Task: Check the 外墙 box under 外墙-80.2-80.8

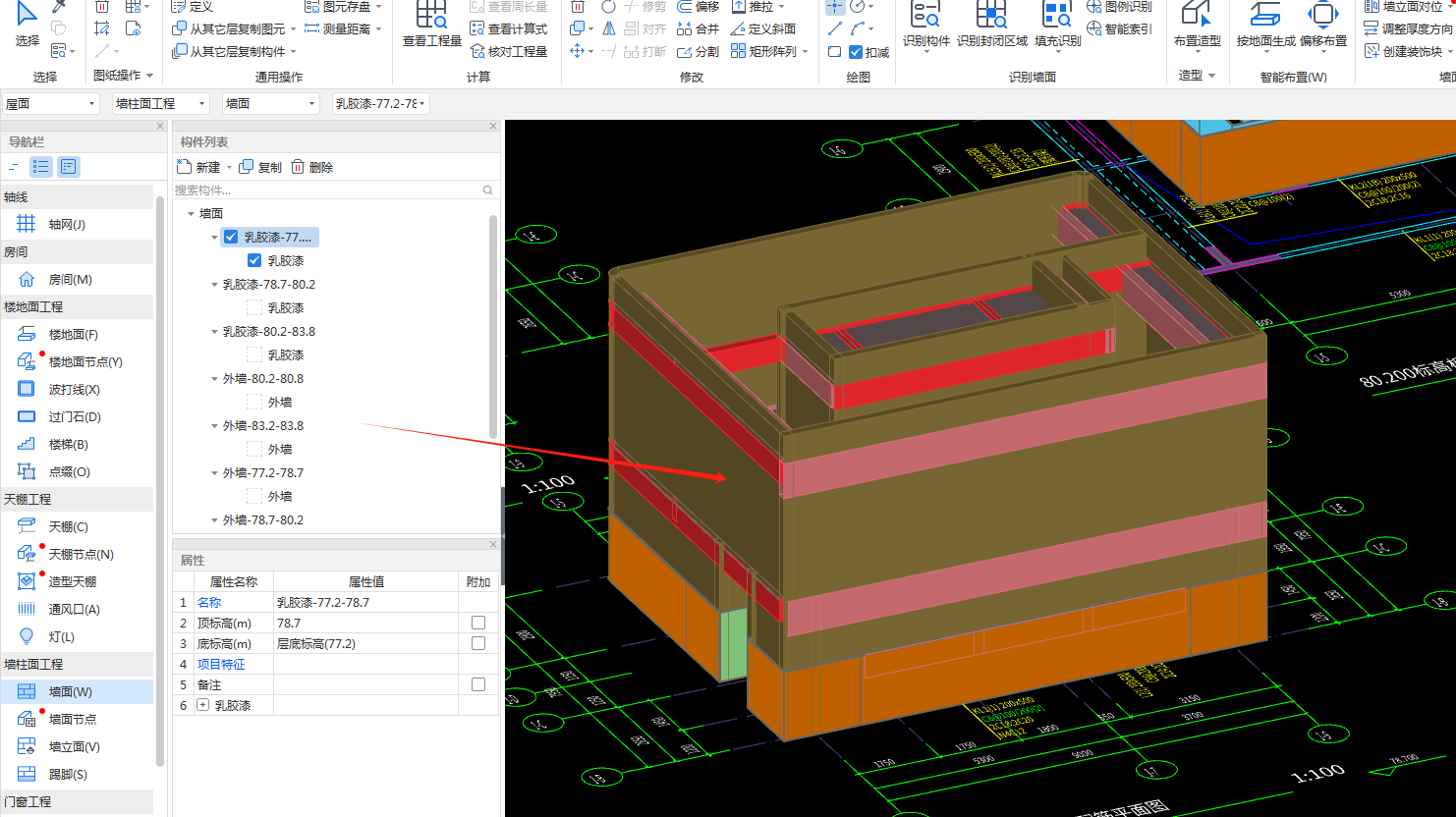Action: 254,402
